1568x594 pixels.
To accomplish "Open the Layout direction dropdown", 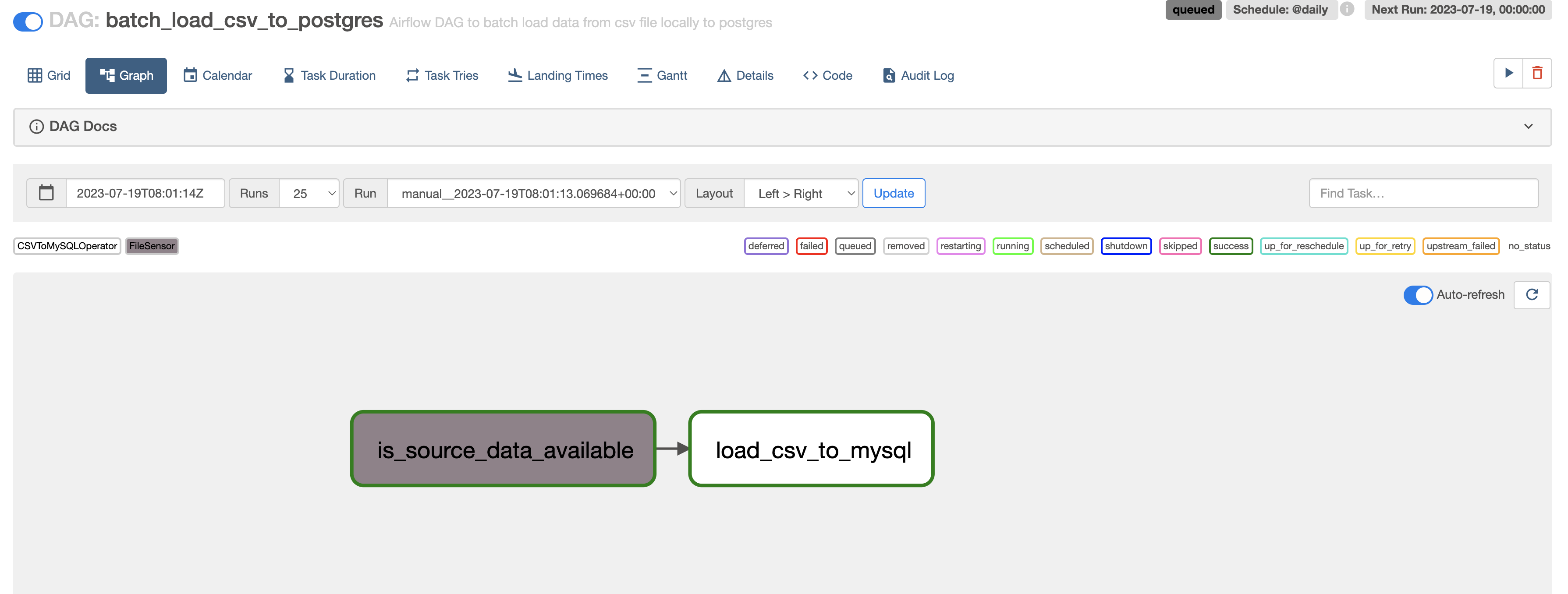I will pyautogui.click(x=801, y=194).
